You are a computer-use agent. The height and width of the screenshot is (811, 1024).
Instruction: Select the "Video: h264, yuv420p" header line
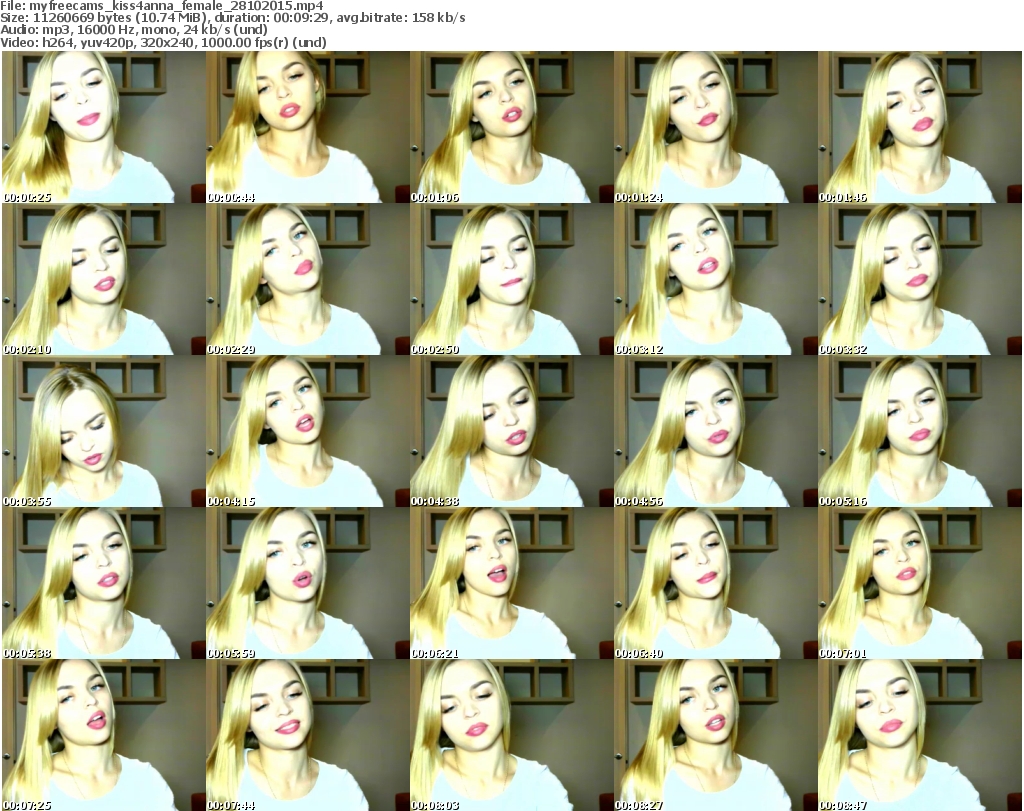pyautogui.click(x=163, y=42)
